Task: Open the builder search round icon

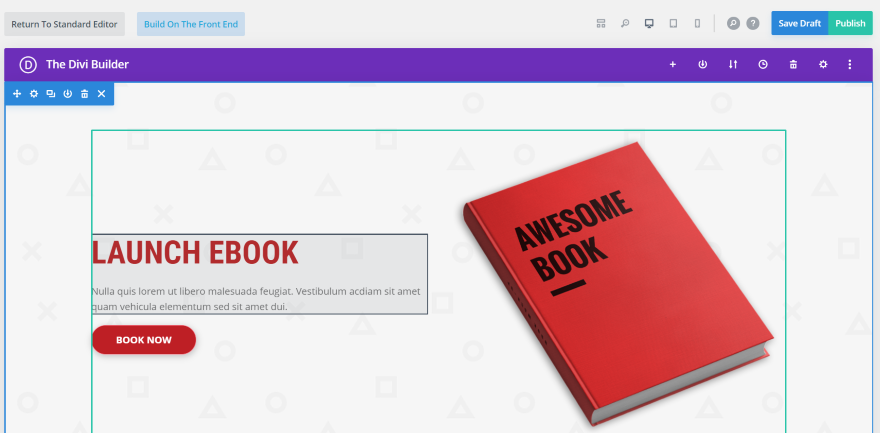Action: (x=733, y=24)
